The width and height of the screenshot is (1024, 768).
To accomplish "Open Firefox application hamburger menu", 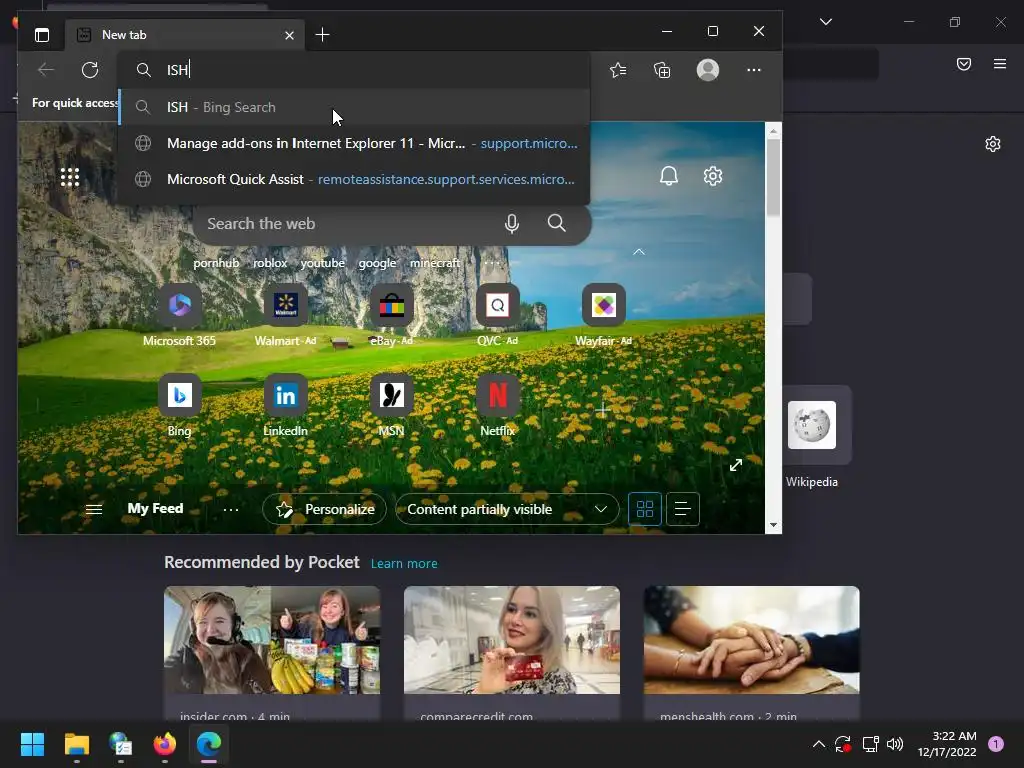I will click(x=1000, y=64).
